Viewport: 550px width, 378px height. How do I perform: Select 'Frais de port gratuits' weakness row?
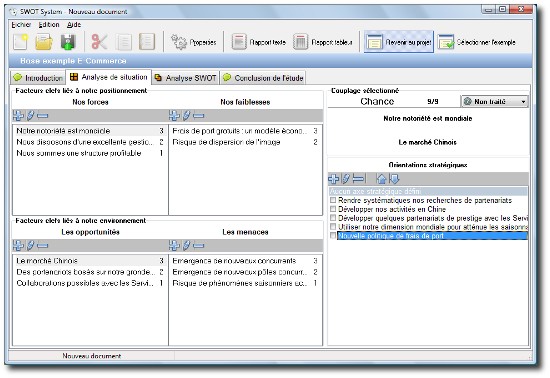pos(245,131)
